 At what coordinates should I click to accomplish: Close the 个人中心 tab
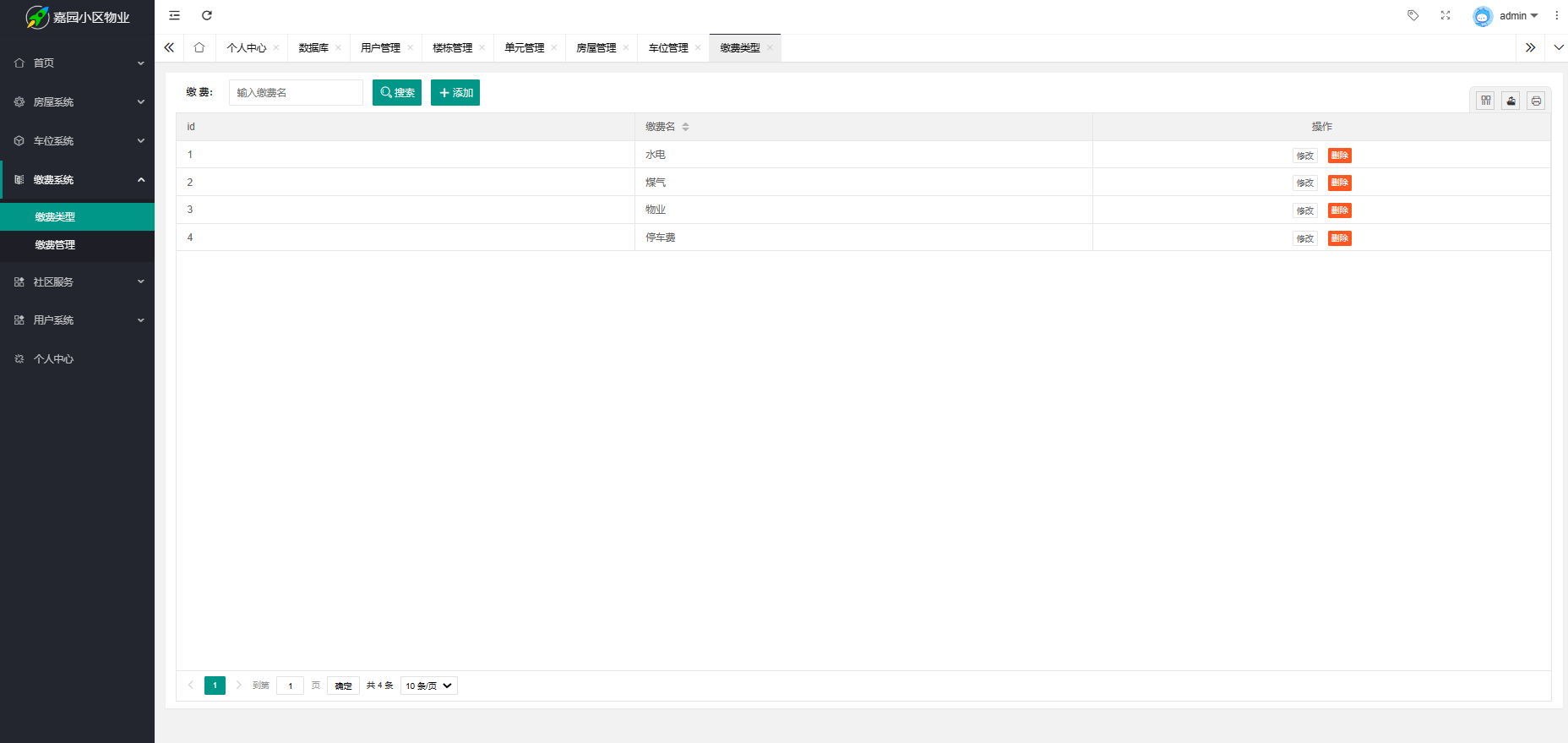coord(276,47)
